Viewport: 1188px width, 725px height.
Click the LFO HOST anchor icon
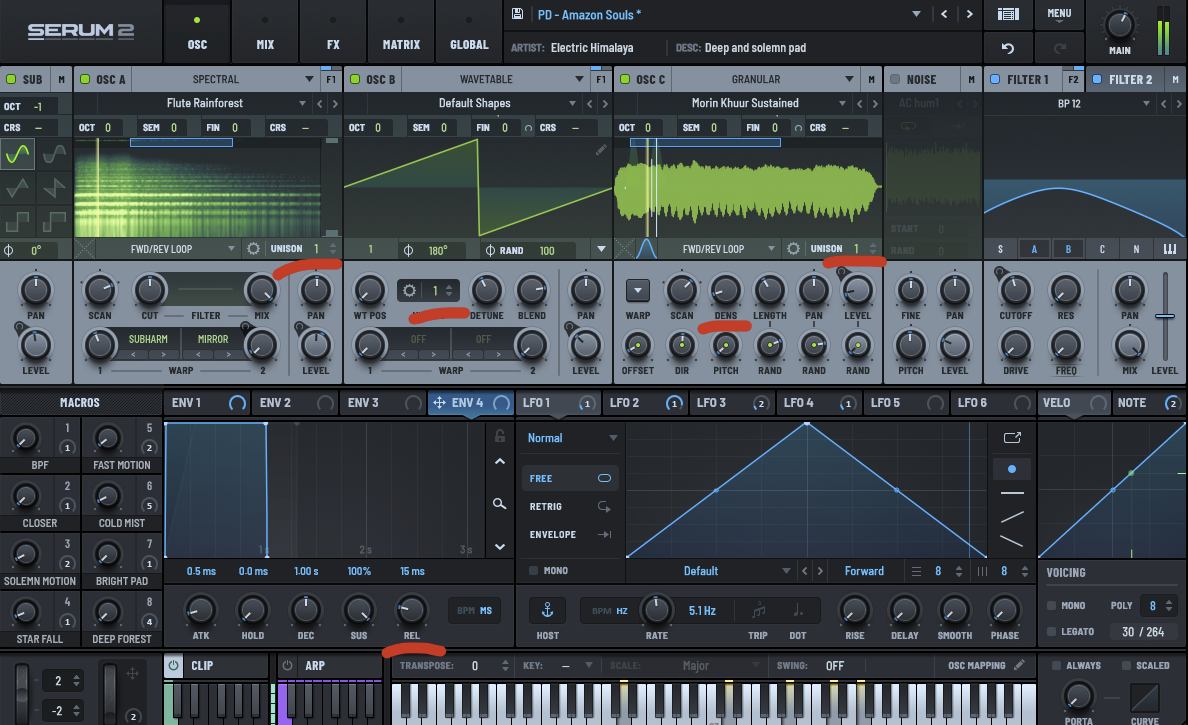click(x=547, y=610)
